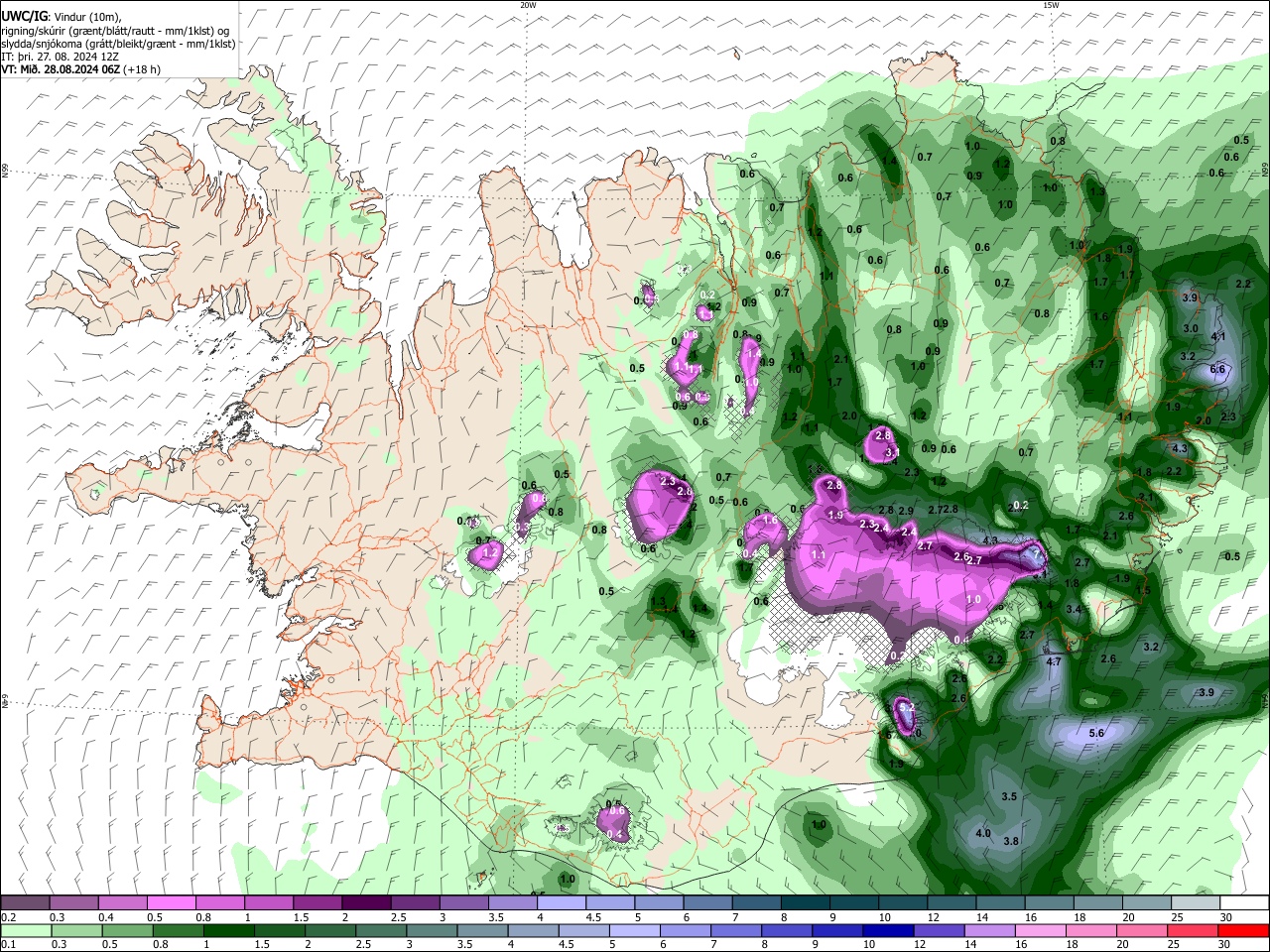This screenshot has height=952, width=1270.
Task: Select lower legend red swatch between 25 and 30
Action: [1194, 930]
